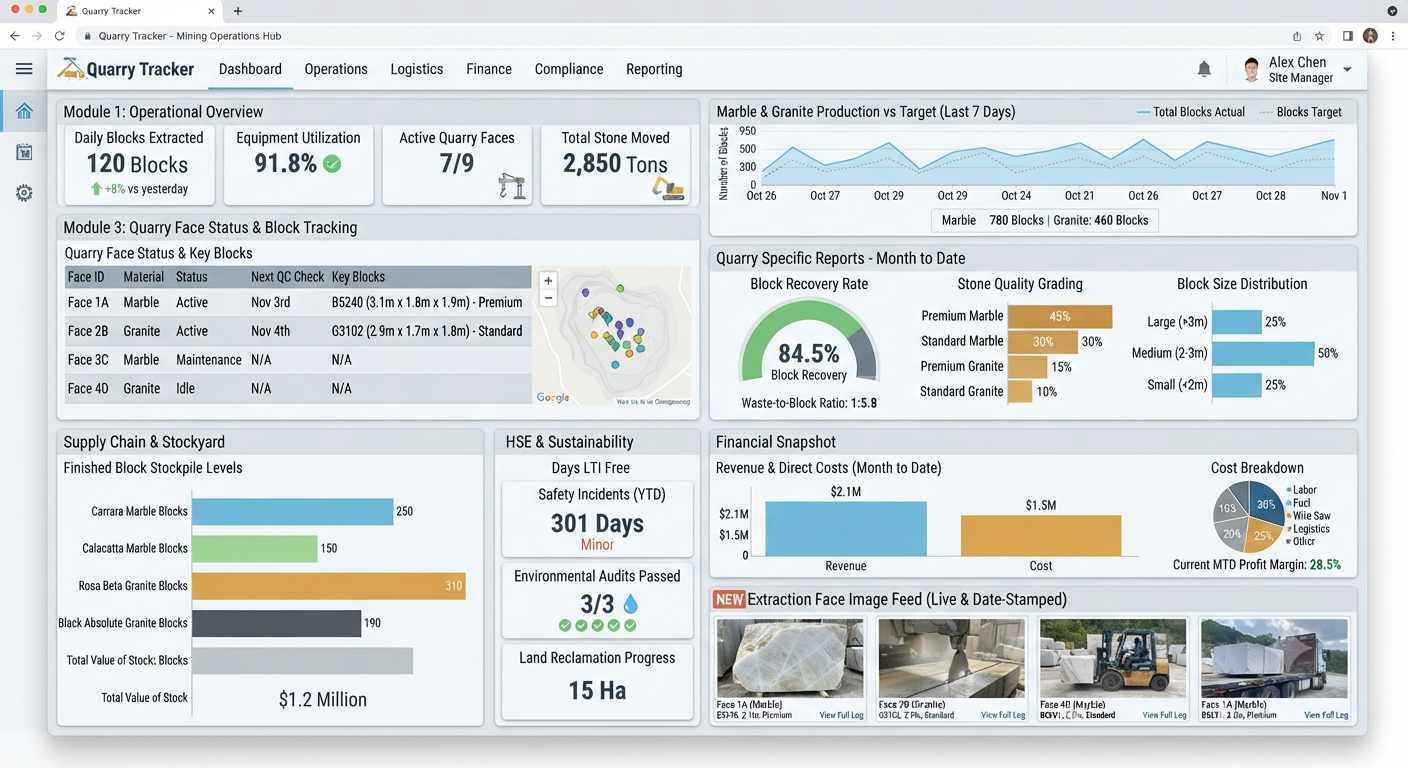Click the Rosa Beta Granite Blocks orange bar
The height and width of the screenshot is (768, 1408).
click(329, 586)
